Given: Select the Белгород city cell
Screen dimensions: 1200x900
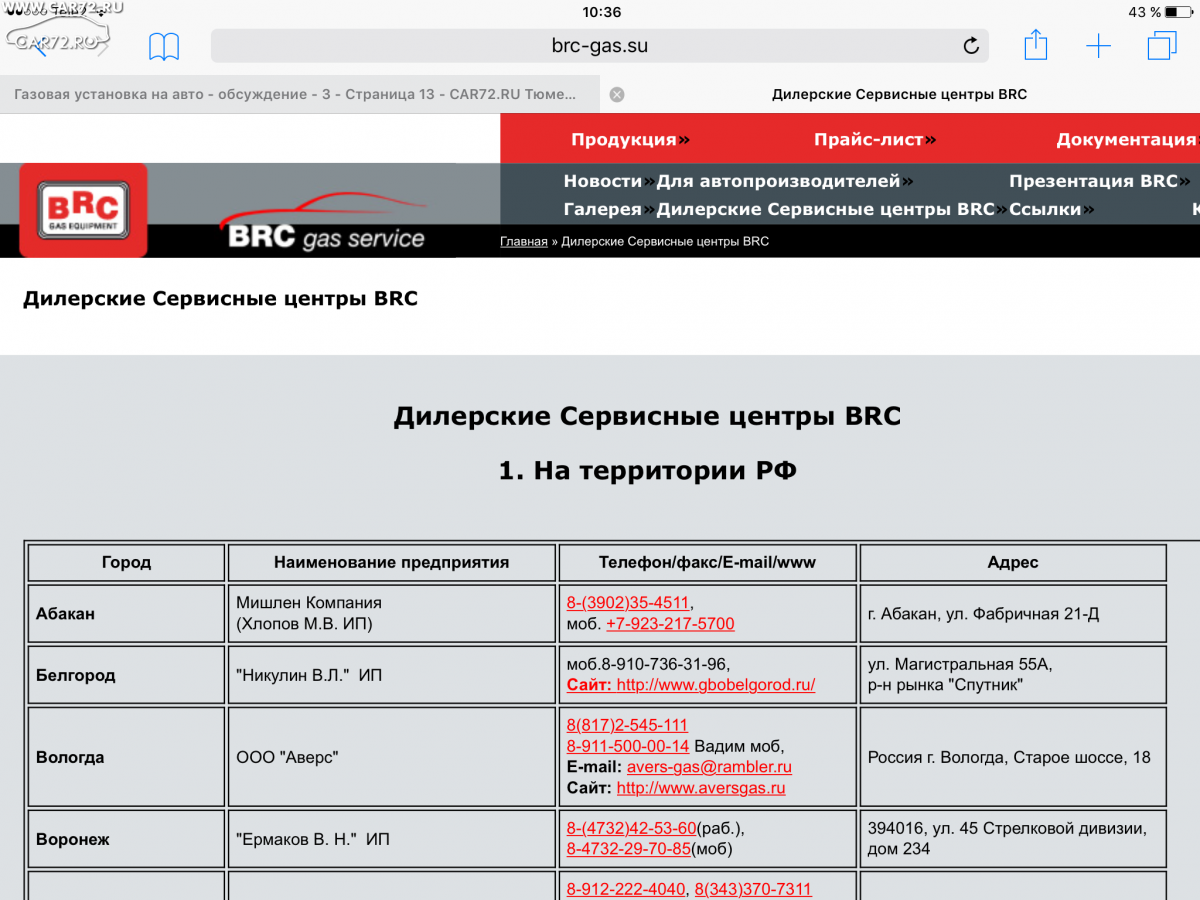Looking at the screenshot, I should coord(126,675).
